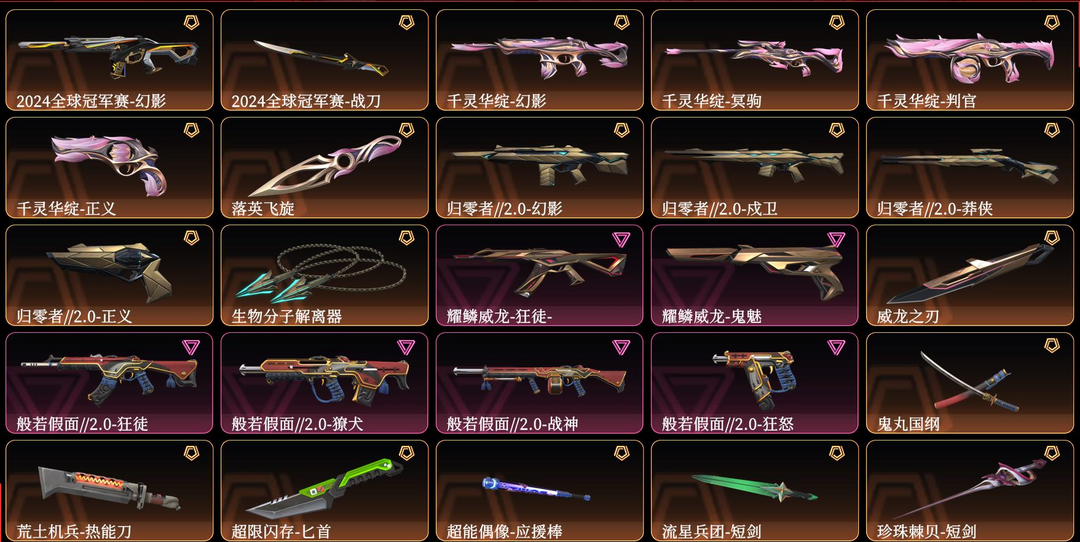The image size is (1080, 542).
Task: Select the 般若假面//2.0-獠犬 skin card
Action: pyautogui.click(x=324, y=383)
